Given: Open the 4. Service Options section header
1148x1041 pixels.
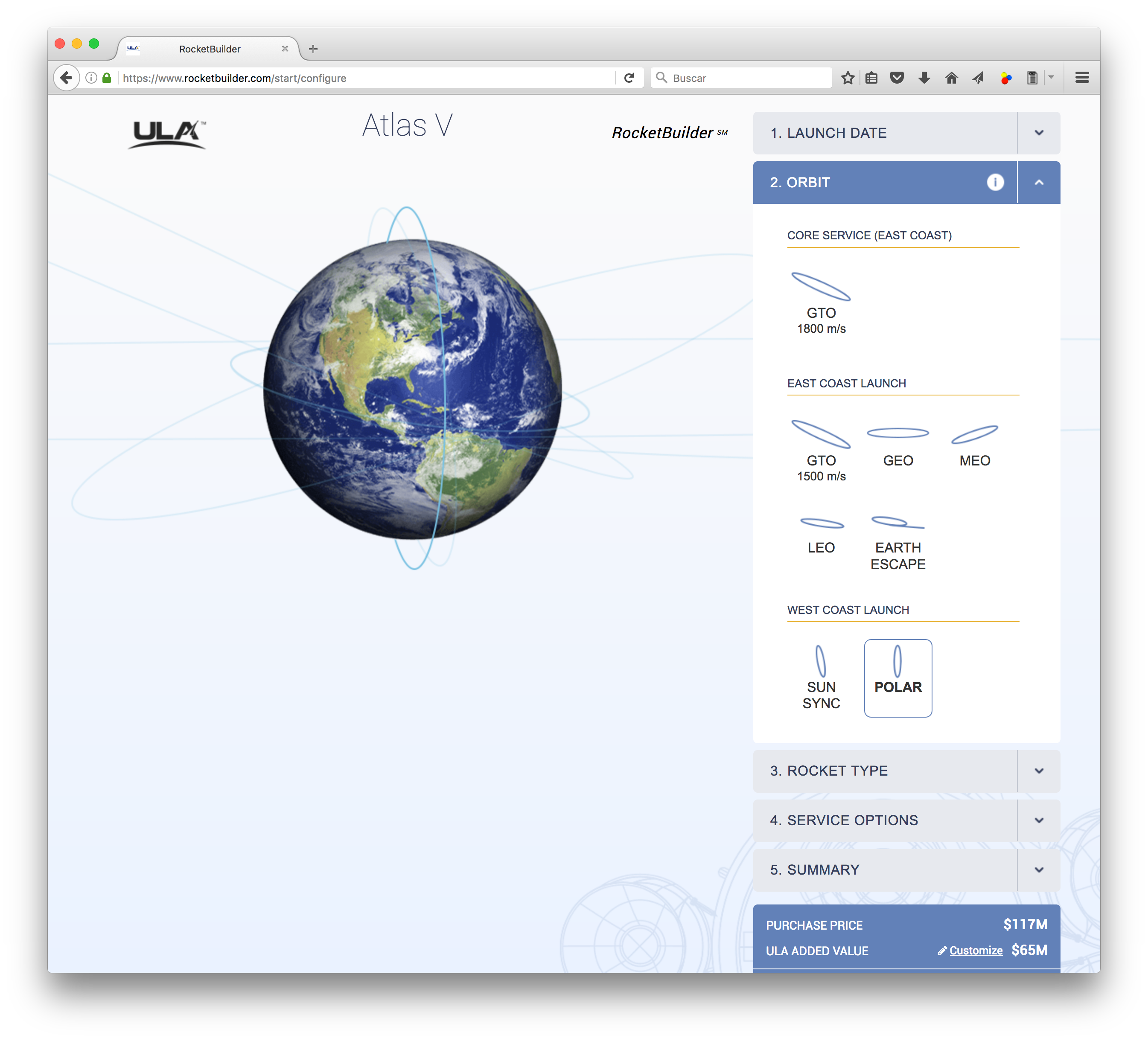Looking at the screenshot, I should [885, 820].
